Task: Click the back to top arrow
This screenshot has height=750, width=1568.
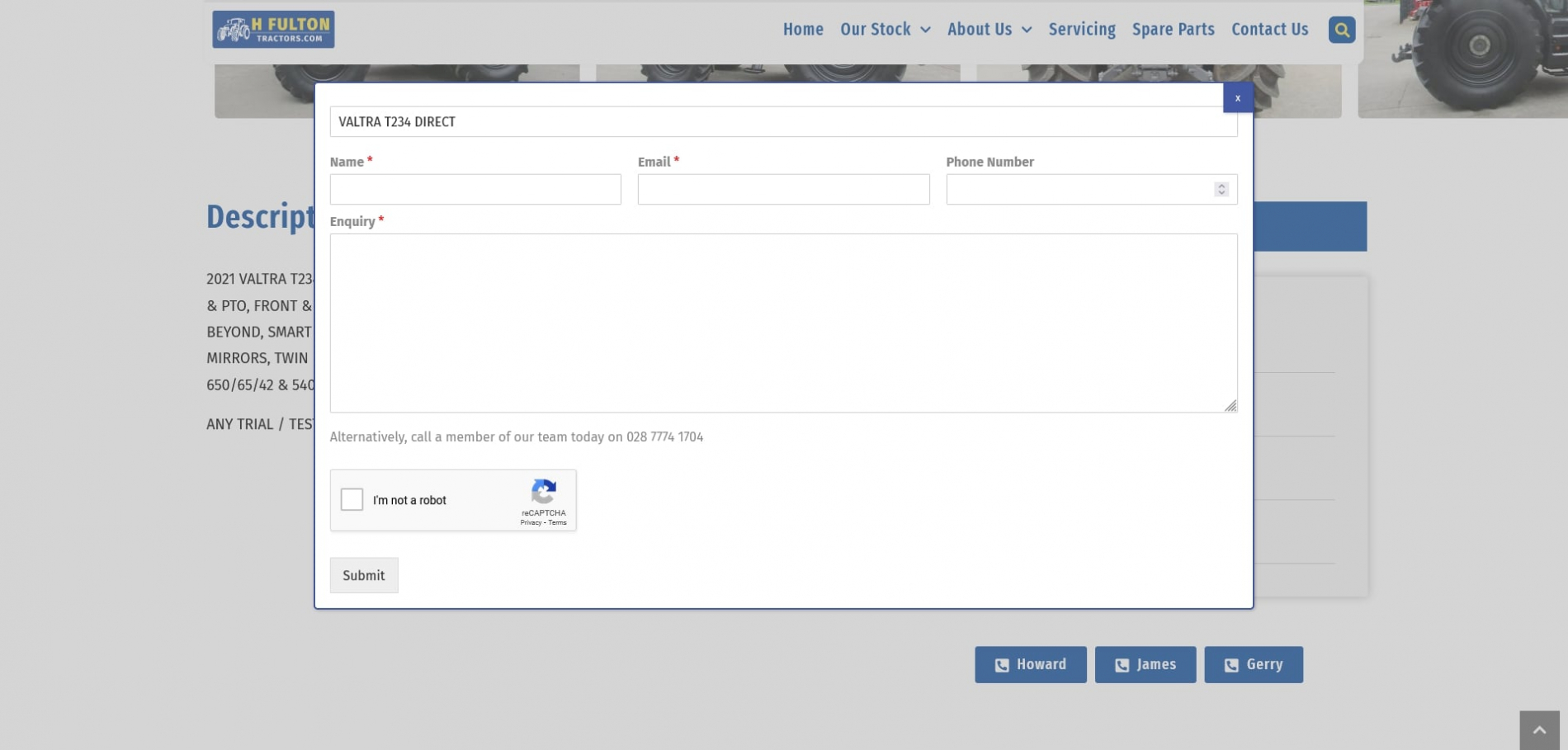Action: (1539, 730)
